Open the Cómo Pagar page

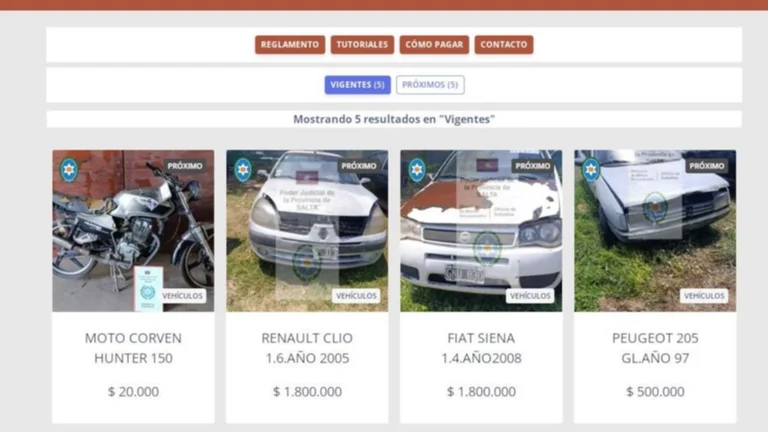tap(434, 45)
